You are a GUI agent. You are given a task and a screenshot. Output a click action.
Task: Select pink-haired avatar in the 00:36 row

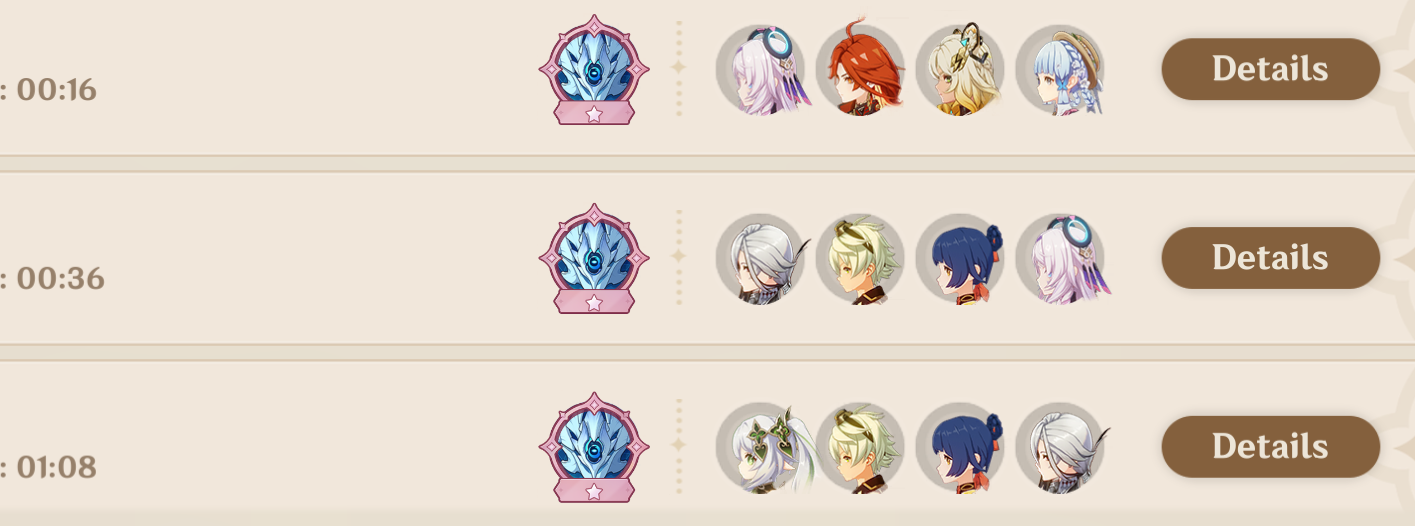pyautogui.click(x=1061, y=259)
